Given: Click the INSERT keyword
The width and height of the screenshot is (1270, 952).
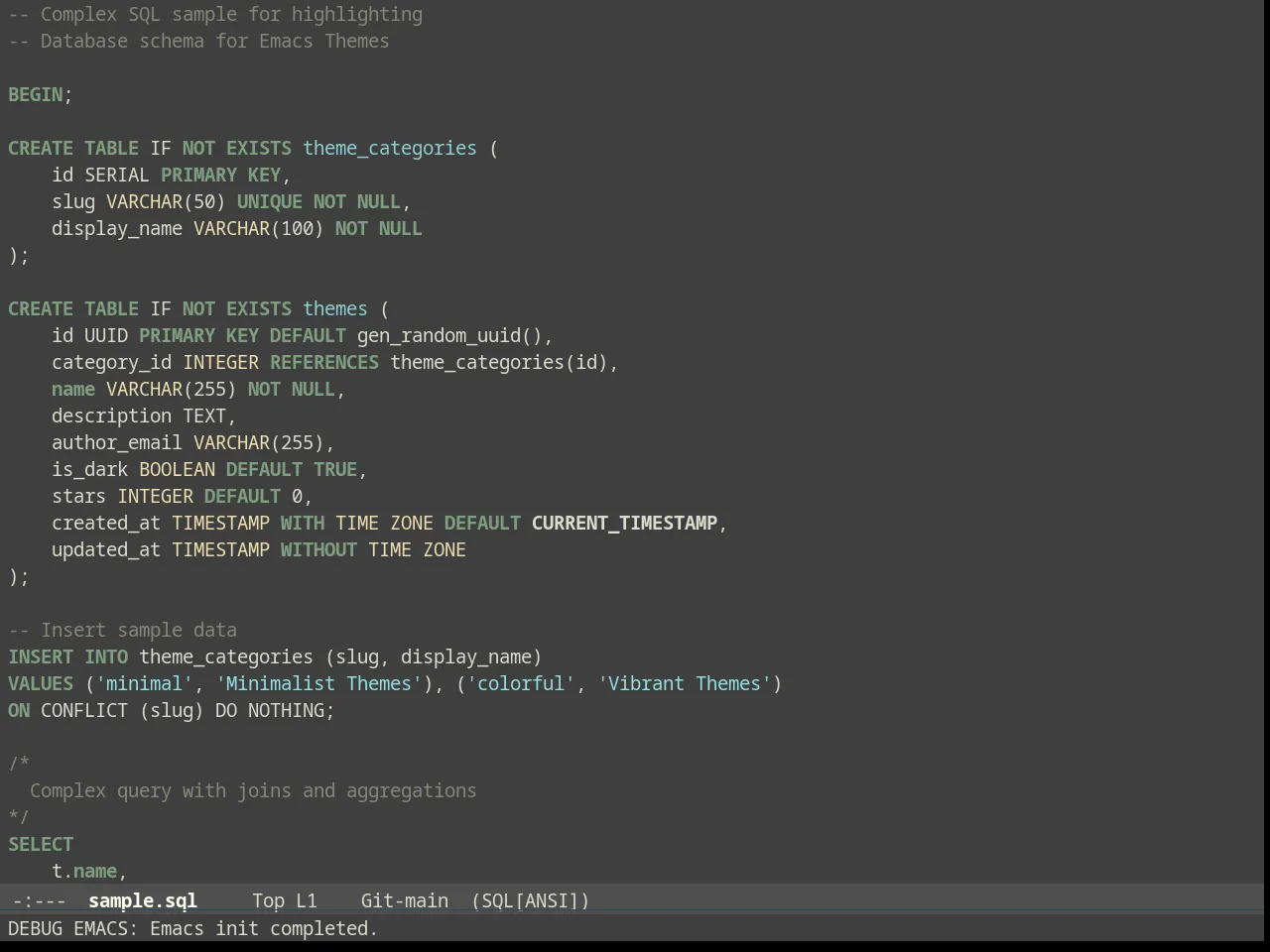Looking at the screenshot, I should (x=41, y=656).
